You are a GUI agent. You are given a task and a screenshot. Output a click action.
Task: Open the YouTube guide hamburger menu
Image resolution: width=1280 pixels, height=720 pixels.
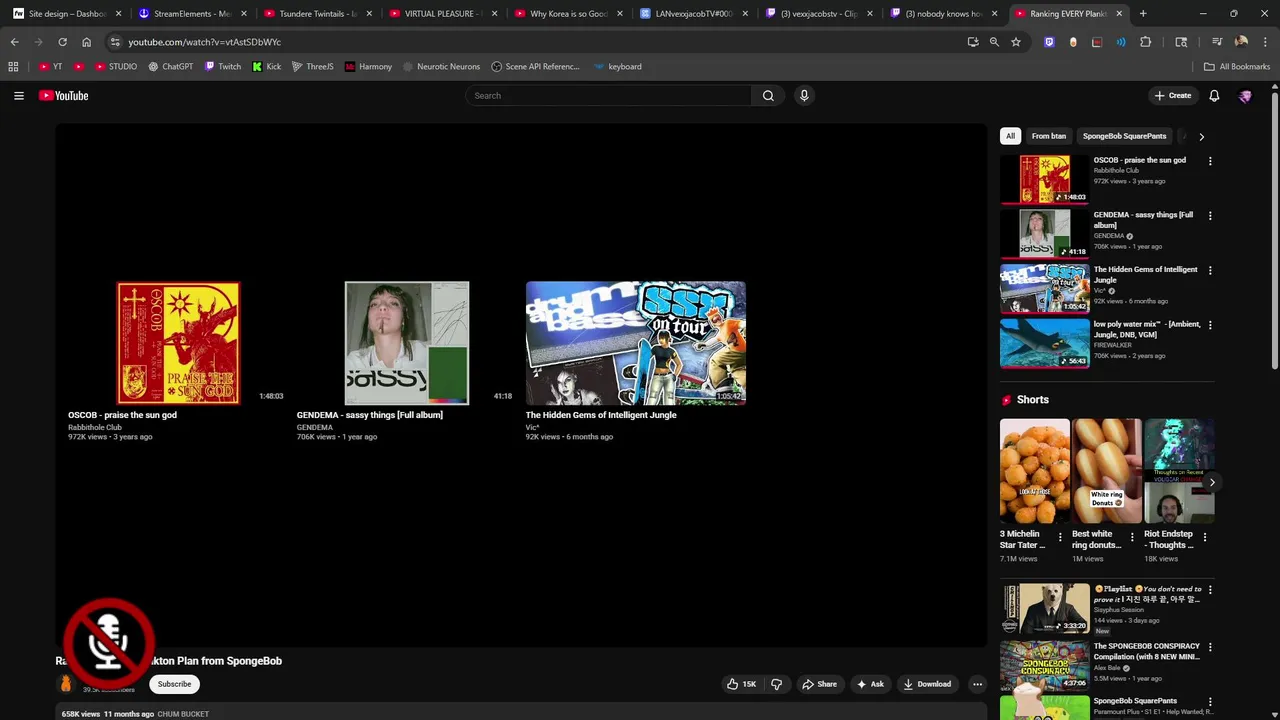click(x=19, y=95)
